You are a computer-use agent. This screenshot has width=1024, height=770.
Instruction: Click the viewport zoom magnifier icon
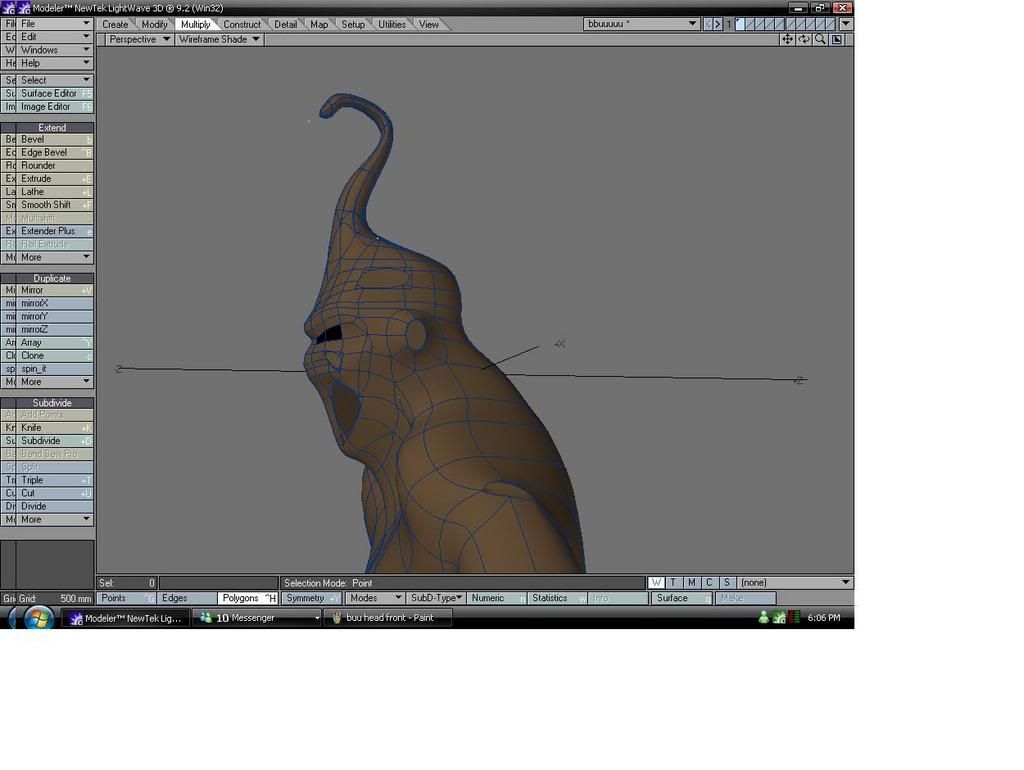point(820,39)
